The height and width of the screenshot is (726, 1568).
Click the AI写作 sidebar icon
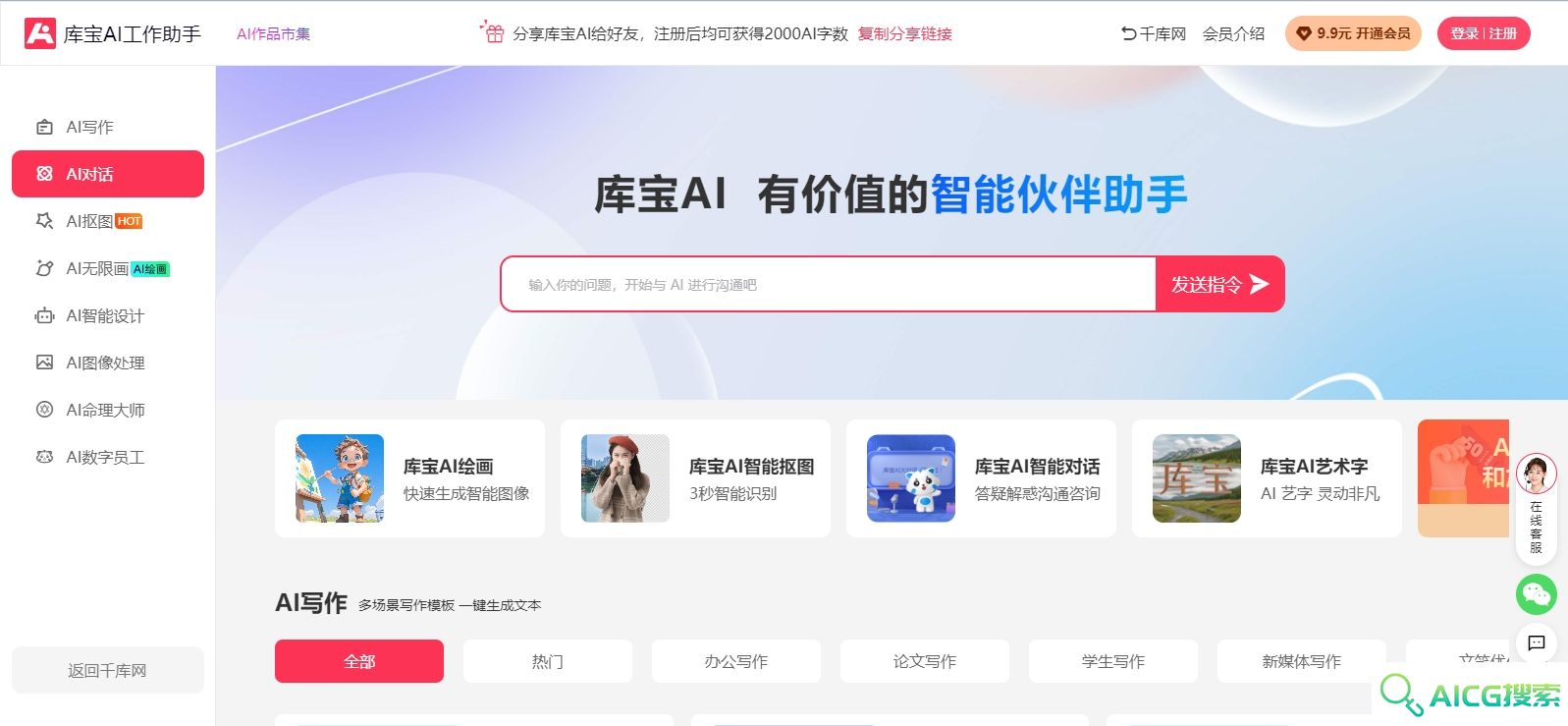point(44,127)
